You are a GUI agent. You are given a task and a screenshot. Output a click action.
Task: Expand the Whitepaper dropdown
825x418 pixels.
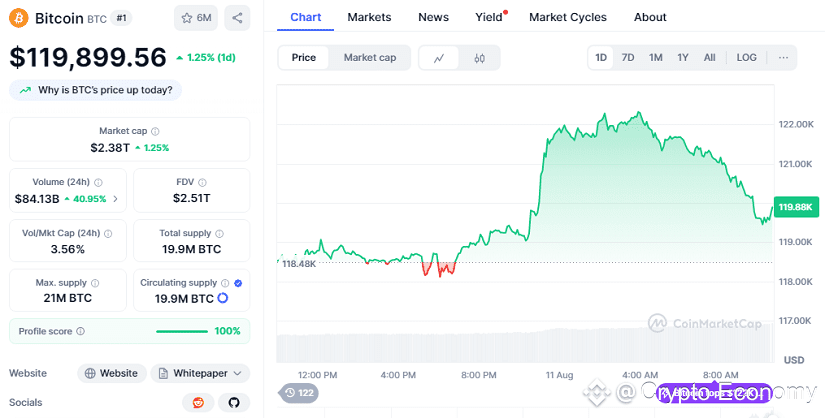(200, 373)
